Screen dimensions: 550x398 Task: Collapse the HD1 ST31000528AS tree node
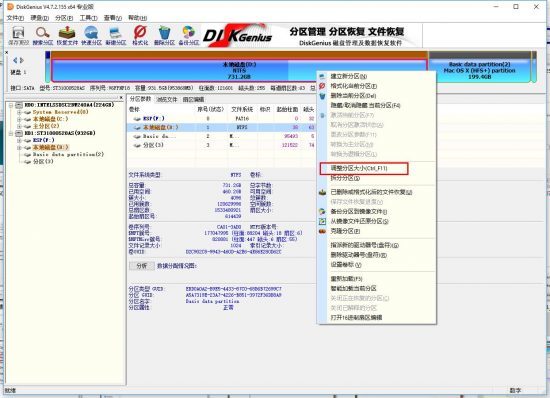point(11,133)
